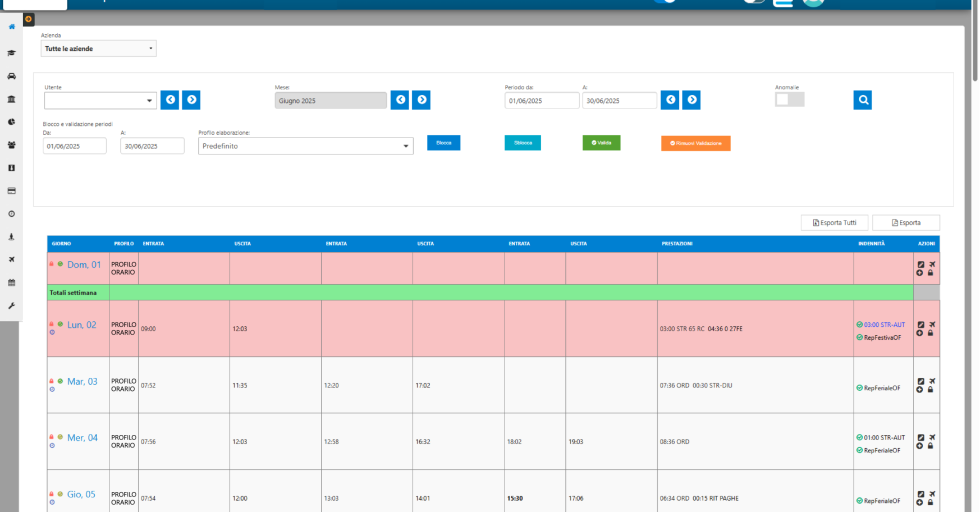Click plus icon in Dom, 01 row
Screen dimensions: 980x512
[919, 273]
